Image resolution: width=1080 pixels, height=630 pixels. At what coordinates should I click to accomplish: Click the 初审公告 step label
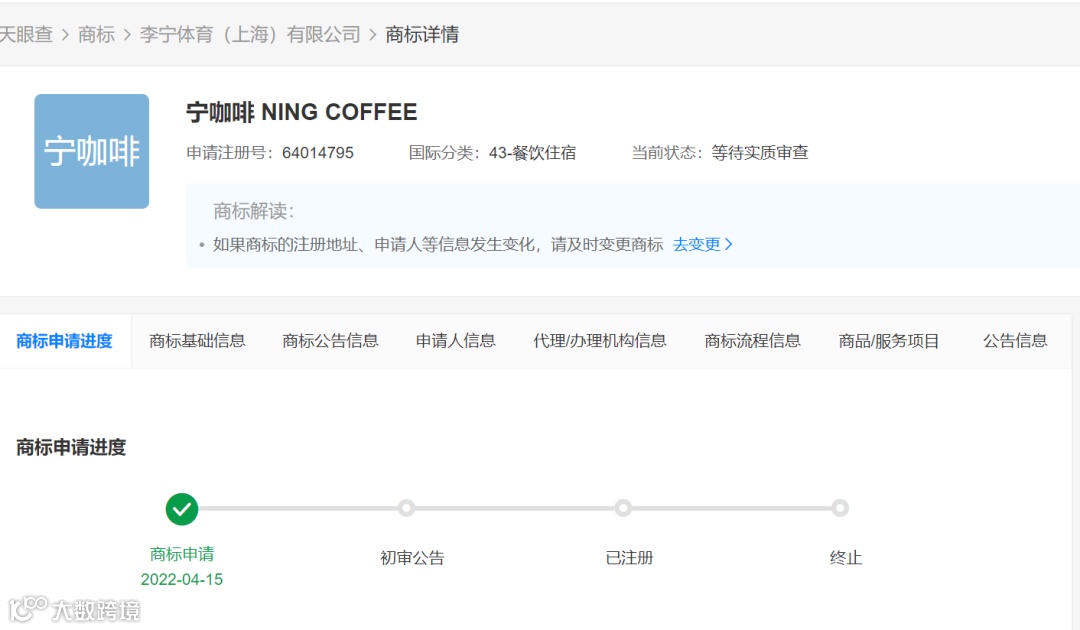tap(413, 558)
